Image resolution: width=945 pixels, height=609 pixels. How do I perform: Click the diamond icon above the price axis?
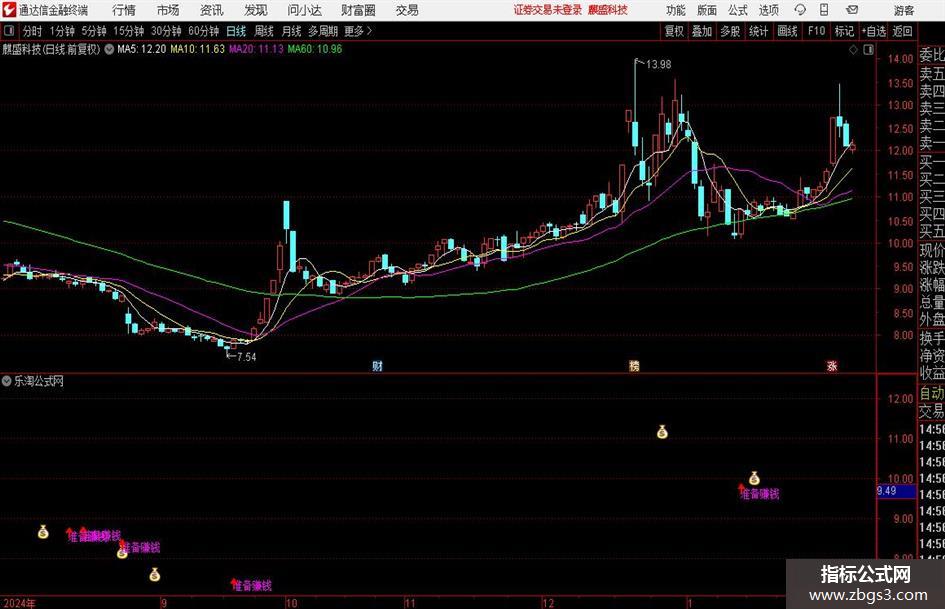click(853, 50)
